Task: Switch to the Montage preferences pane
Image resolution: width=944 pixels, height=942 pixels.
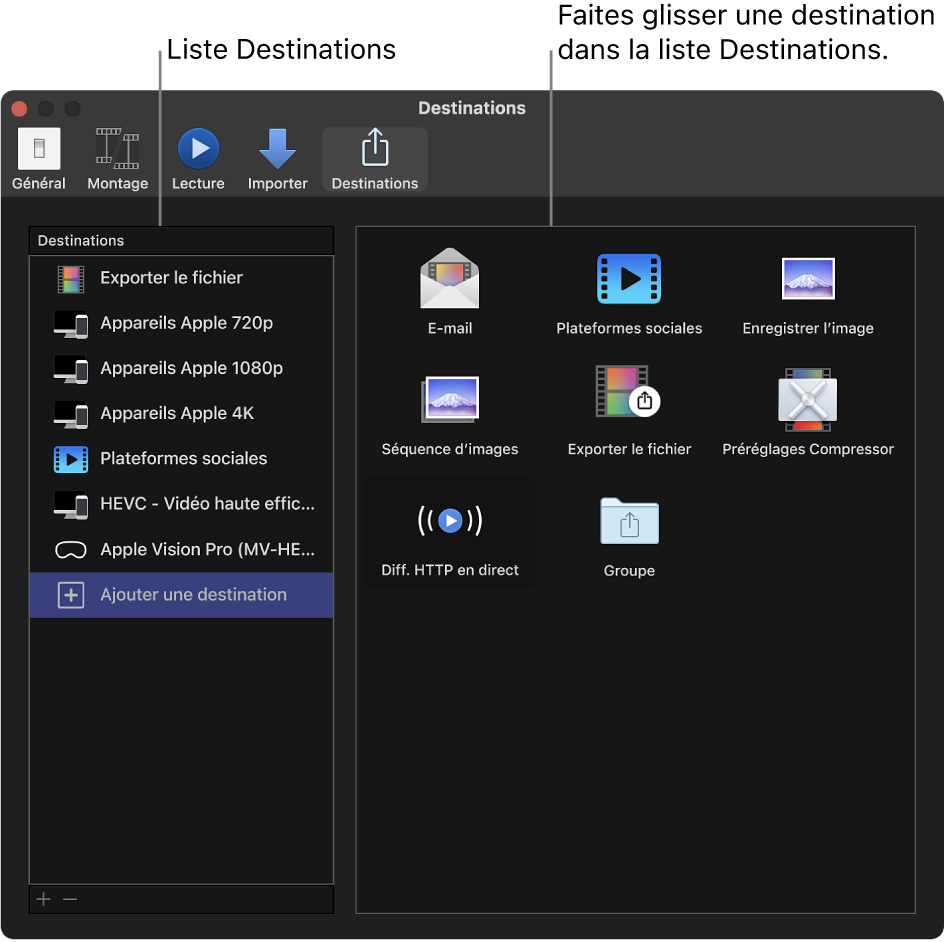Action: (x=117, y=158)
